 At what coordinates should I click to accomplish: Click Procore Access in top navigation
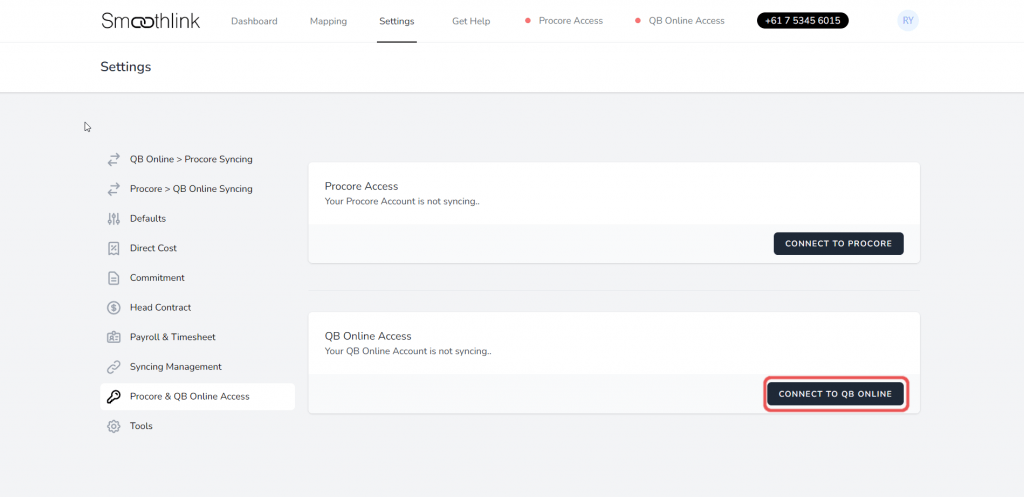(571, 21)
